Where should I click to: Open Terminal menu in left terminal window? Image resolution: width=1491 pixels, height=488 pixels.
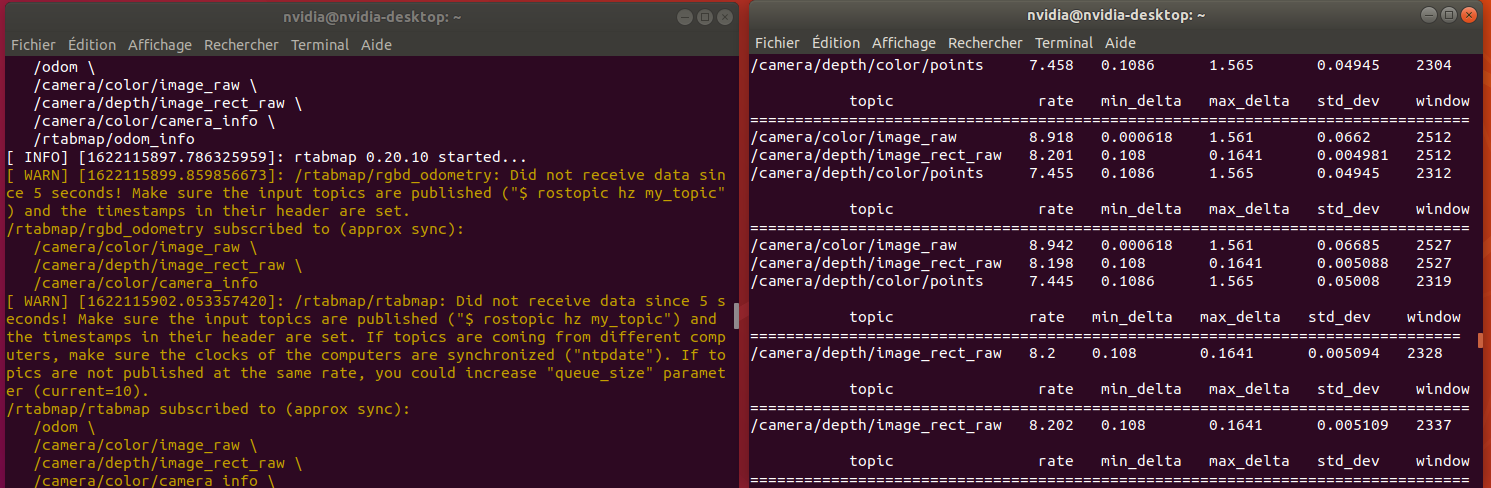tap(320, 45)
